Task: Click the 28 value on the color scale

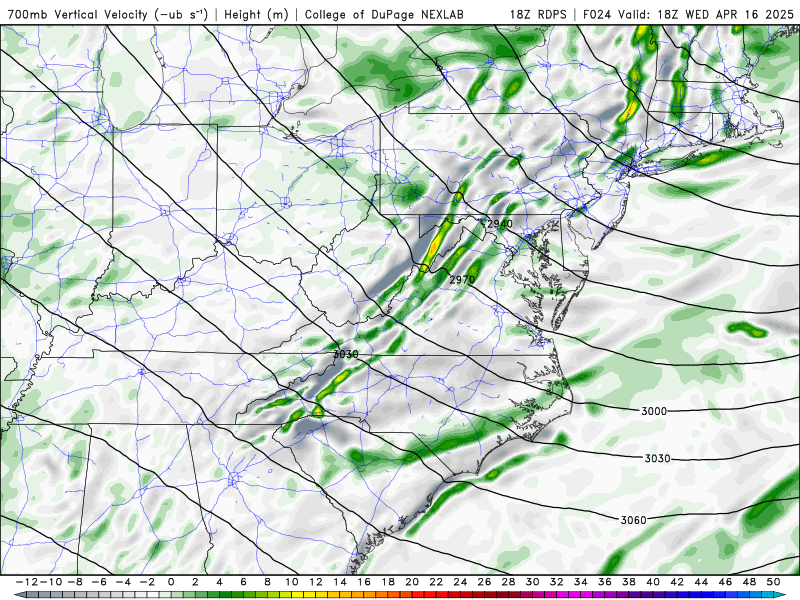Action: click(508, 582)
